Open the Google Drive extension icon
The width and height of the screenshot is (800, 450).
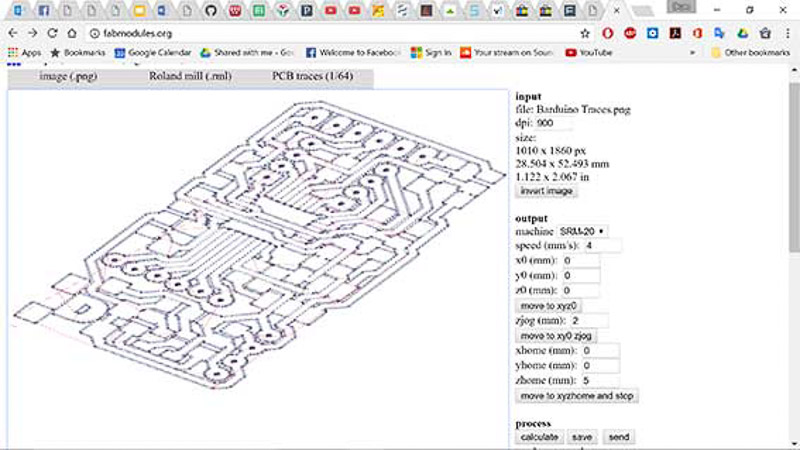pos(742,33)
